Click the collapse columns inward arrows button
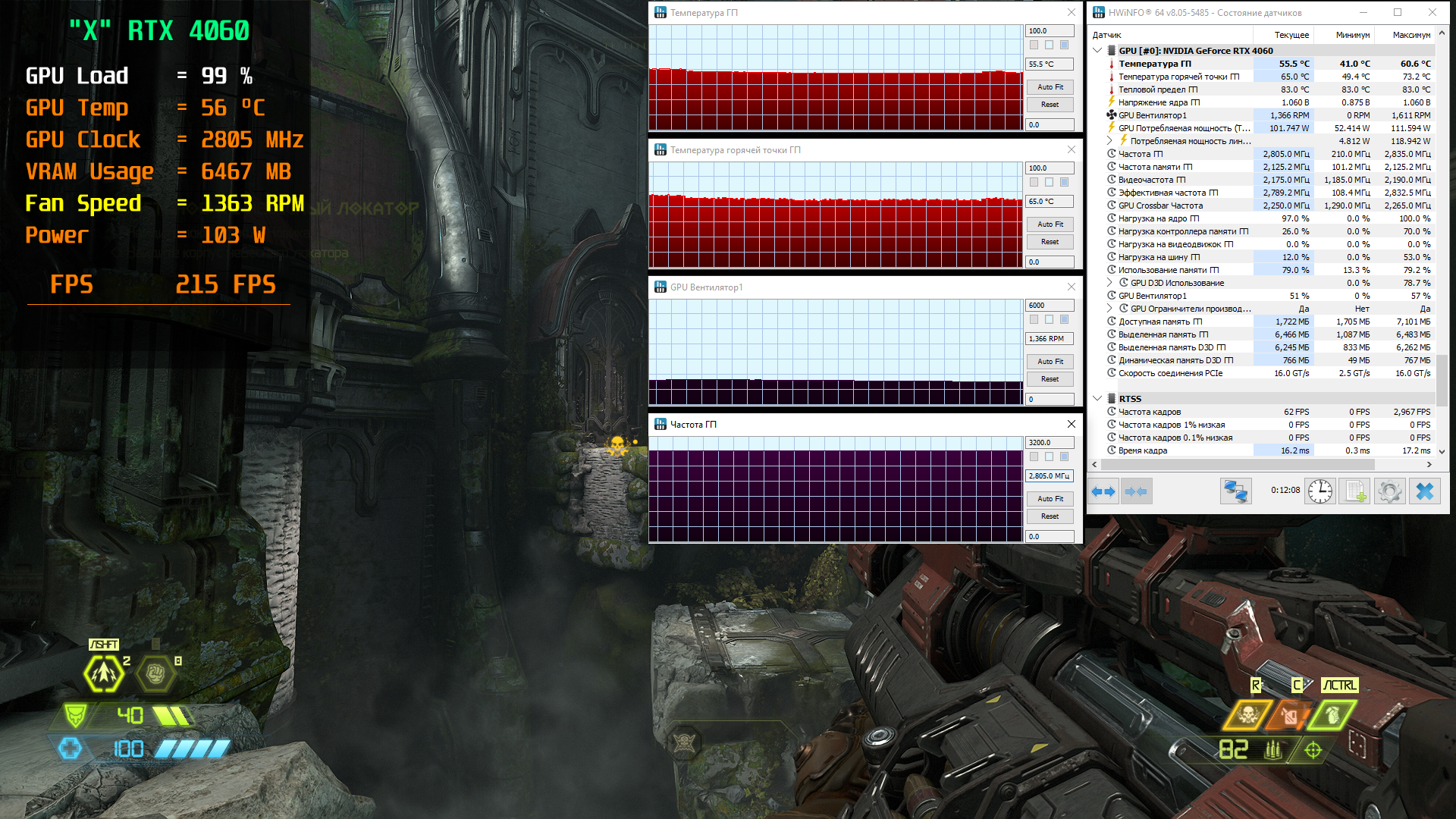 pyautogui.click(x=1136, y=491)
